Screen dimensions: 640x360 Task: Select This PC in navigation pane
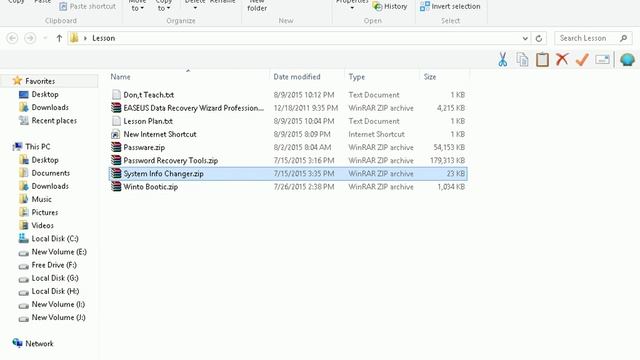point(38,147)
